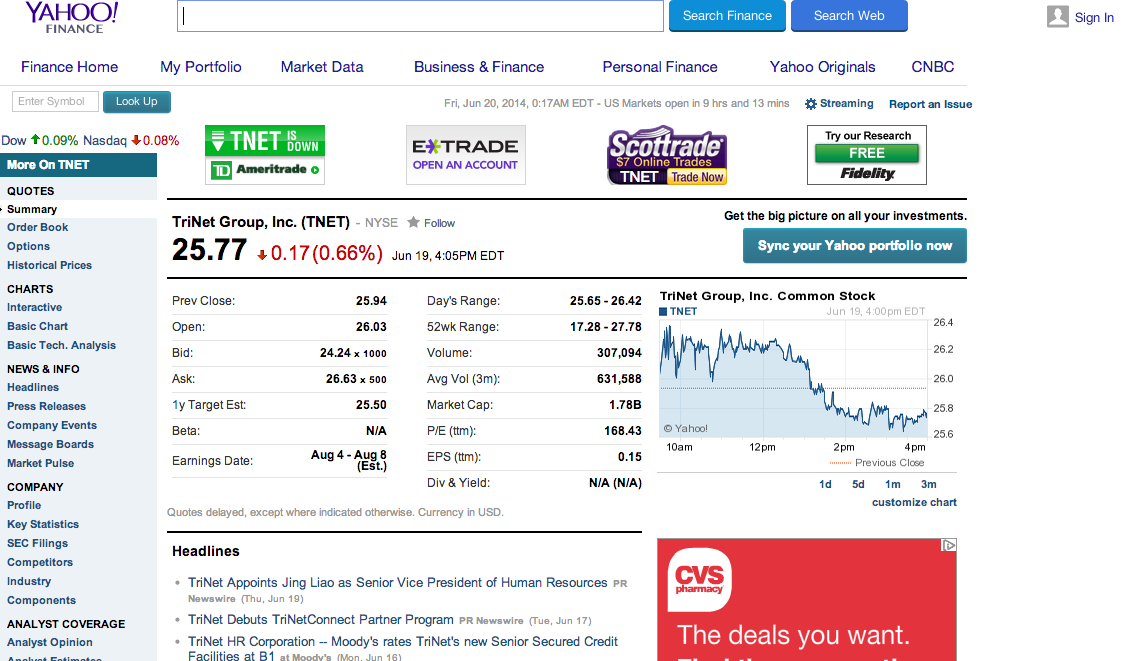This screenshot has width=1129, height=661.
Task: Open the My Portfolio menu
Action: tap(201, 67)
